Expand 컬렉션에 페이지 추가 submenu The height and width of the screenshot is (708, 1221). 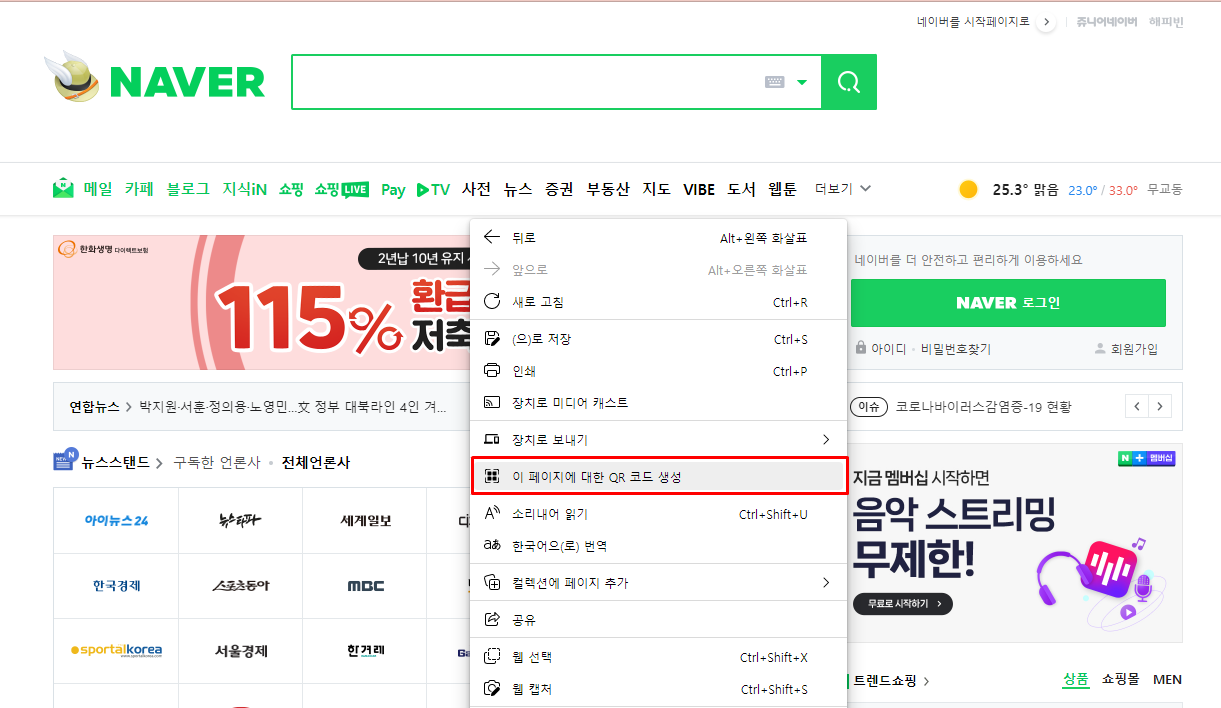coord(659,582)
